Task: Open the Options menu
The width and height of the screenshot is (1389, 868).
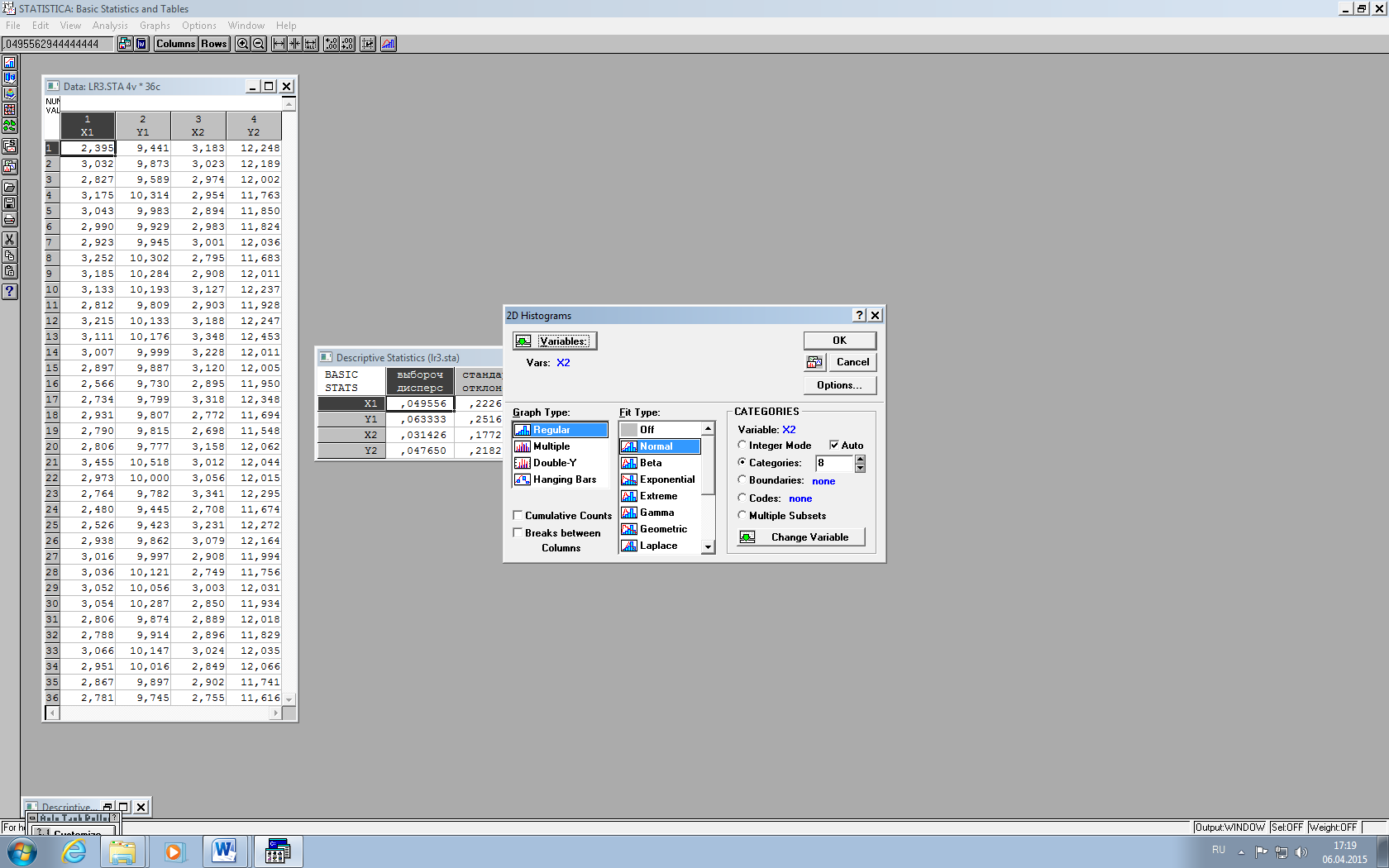Action: coord(199,26)
